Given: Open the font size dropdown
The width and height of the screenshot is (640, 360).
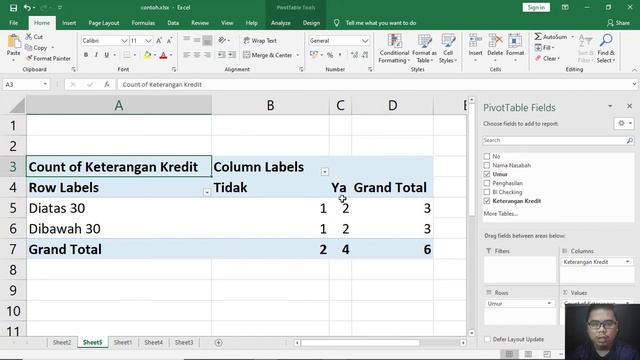Looking at the screenshot, I should [x=148, y=41].
